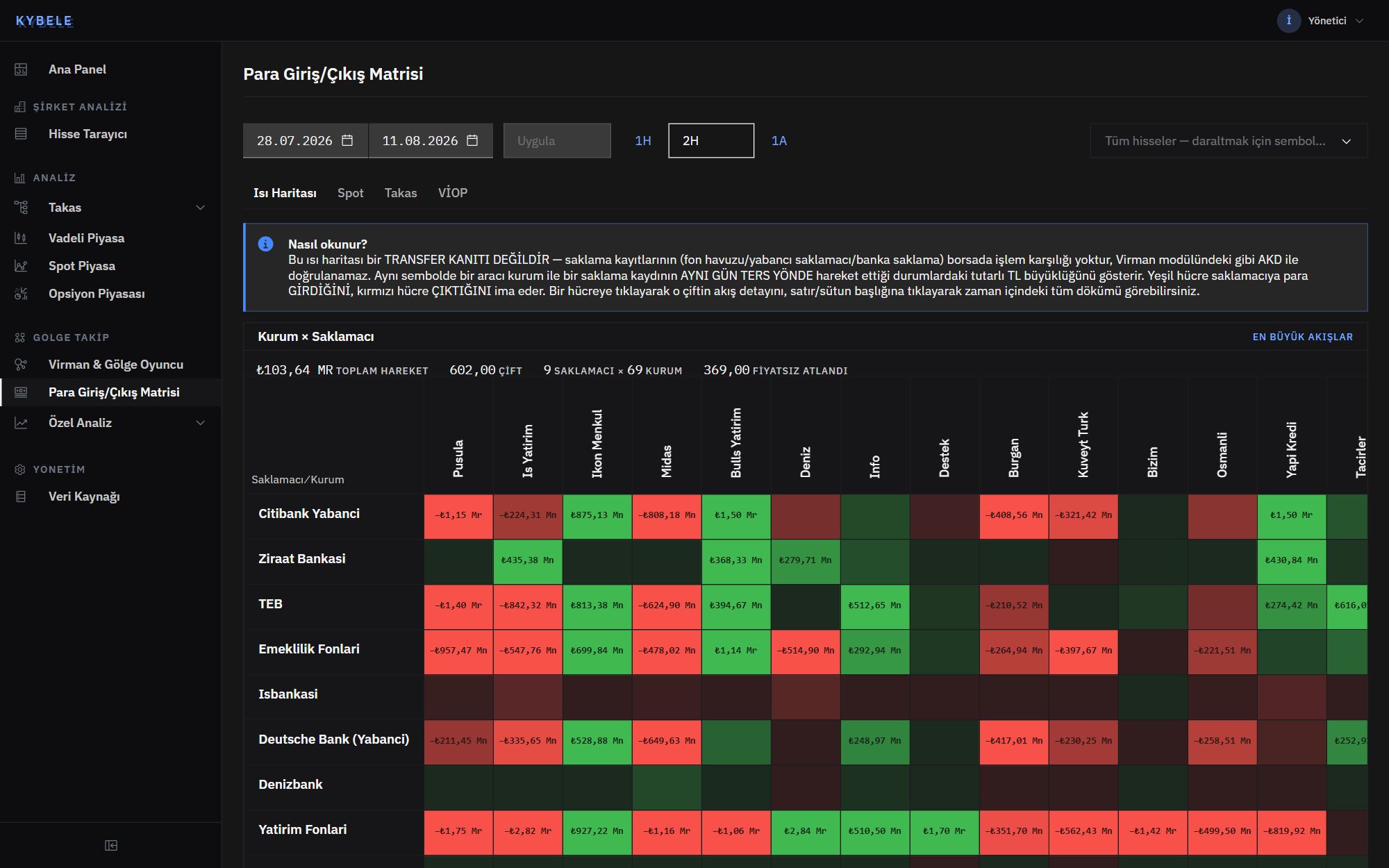Open calendar on start date 28.07.2026
This screenshot has height=868, width=1389.
347,140
